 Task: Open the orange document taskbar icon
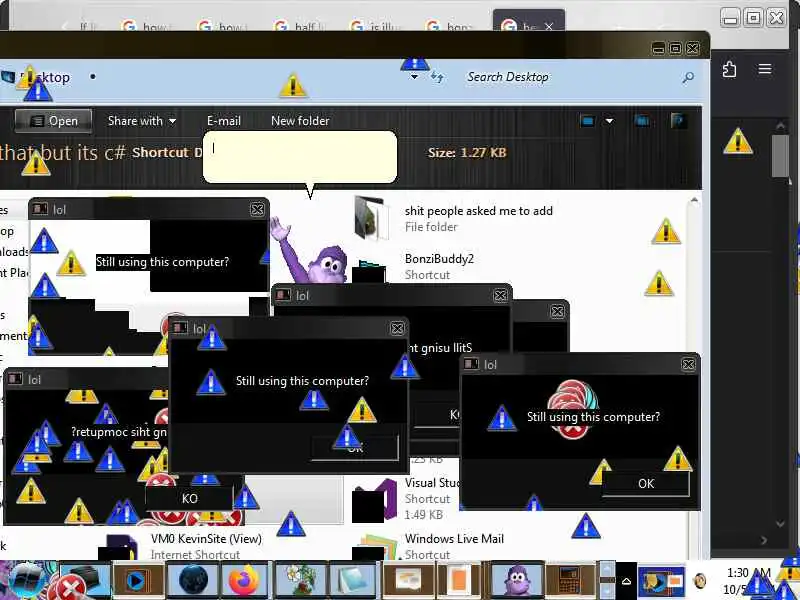click(460, 580)
